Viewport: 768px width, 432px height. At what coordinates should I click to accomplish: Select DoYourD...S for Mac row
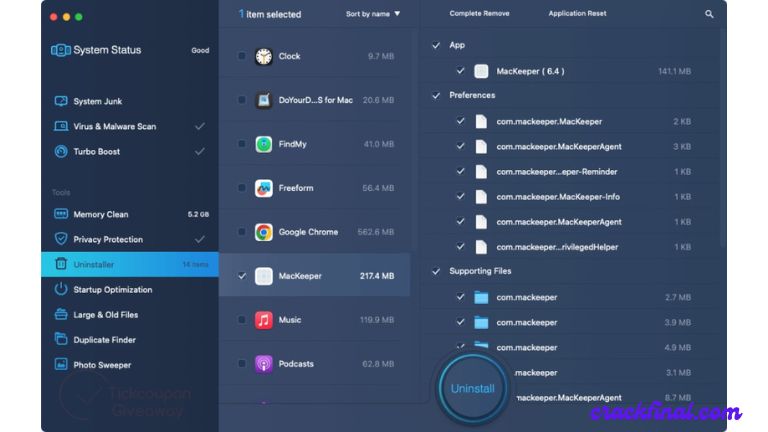tap(314, 100)
